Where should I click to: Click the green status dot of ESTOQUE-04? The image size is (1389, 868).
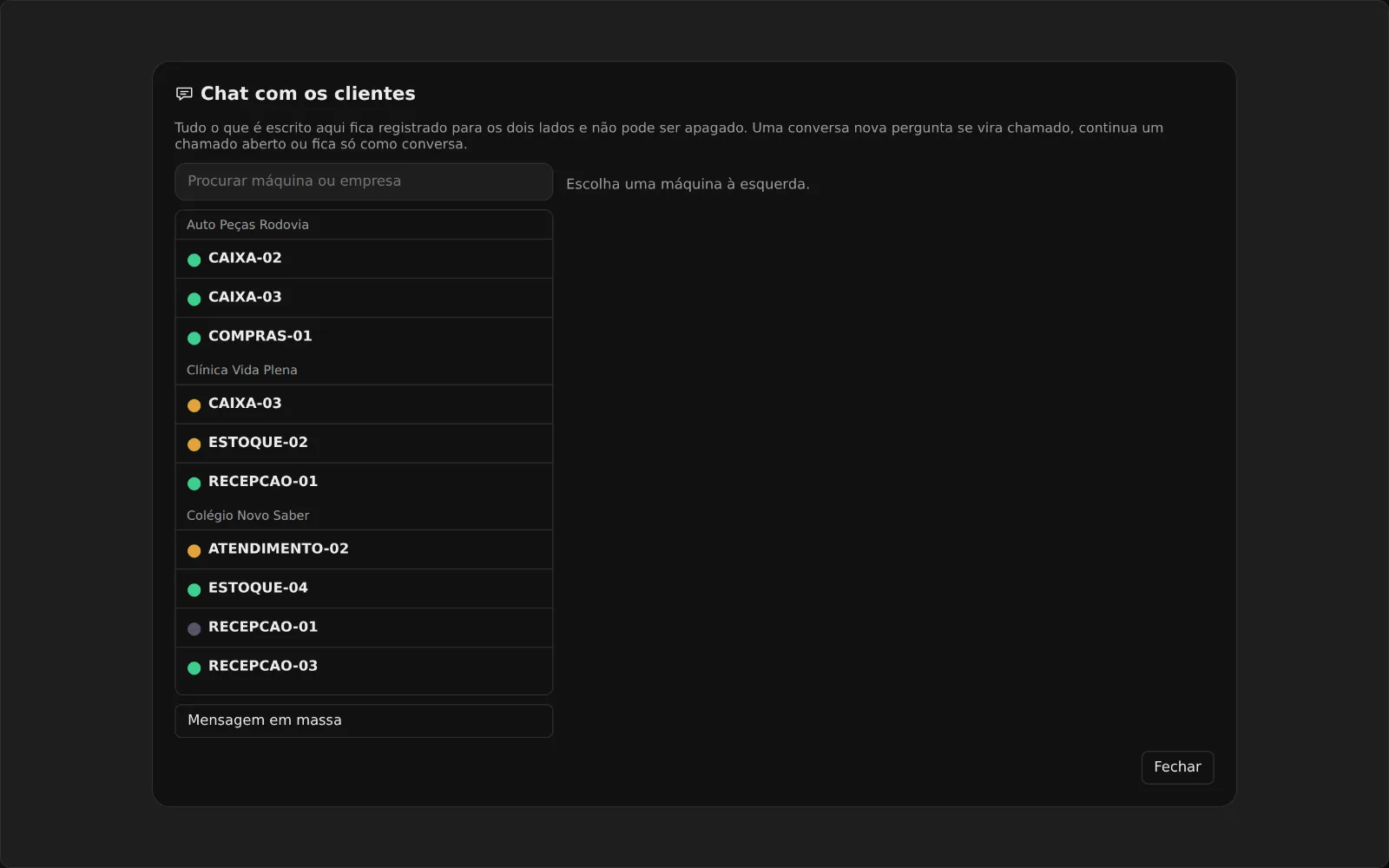pos(194,589)
